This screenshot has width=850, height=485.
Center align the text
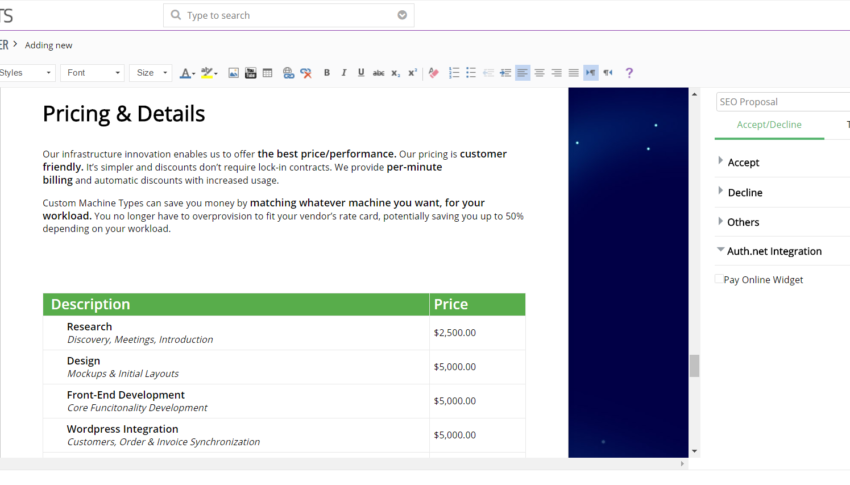tap(539, 73)
